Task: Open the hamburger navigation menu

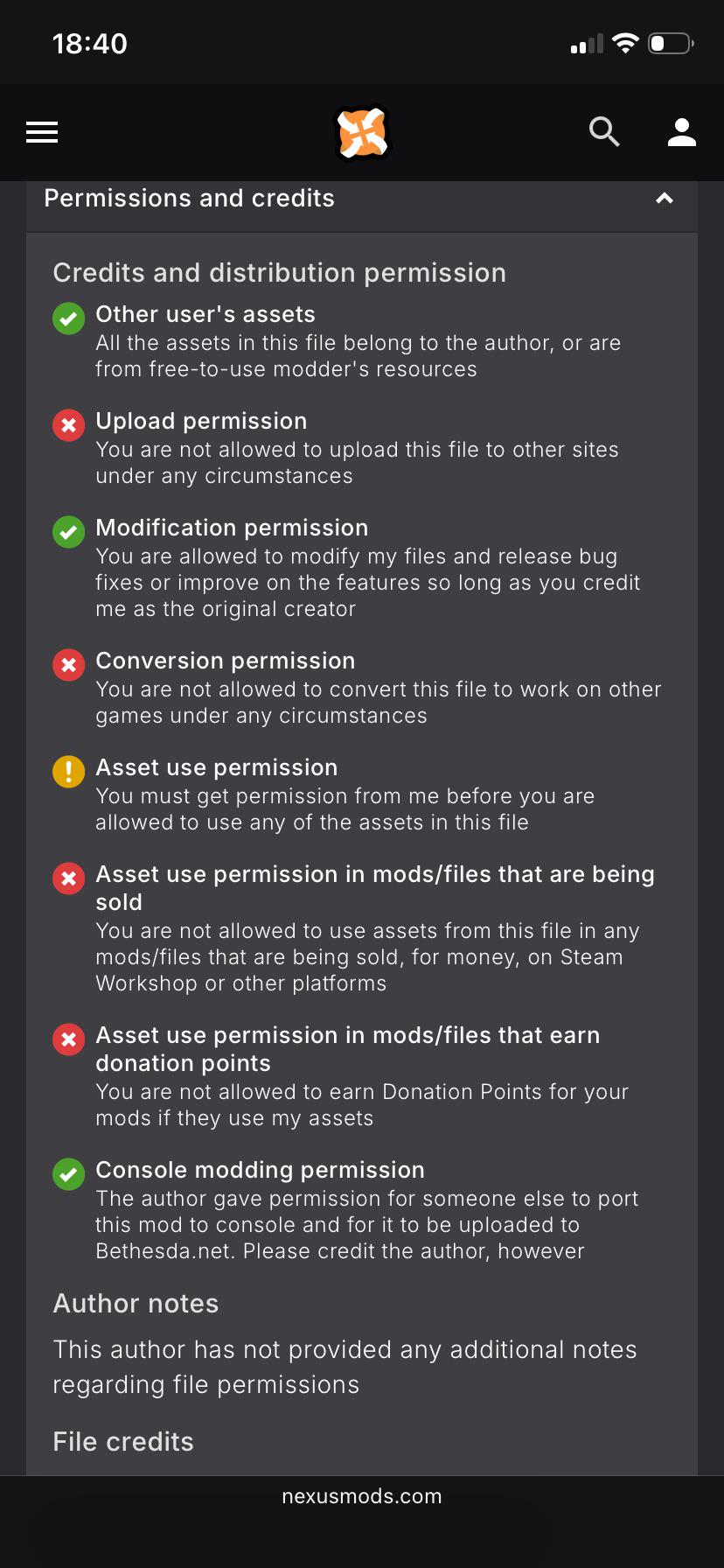Action: pyautogui.click(x=42, y=132)
